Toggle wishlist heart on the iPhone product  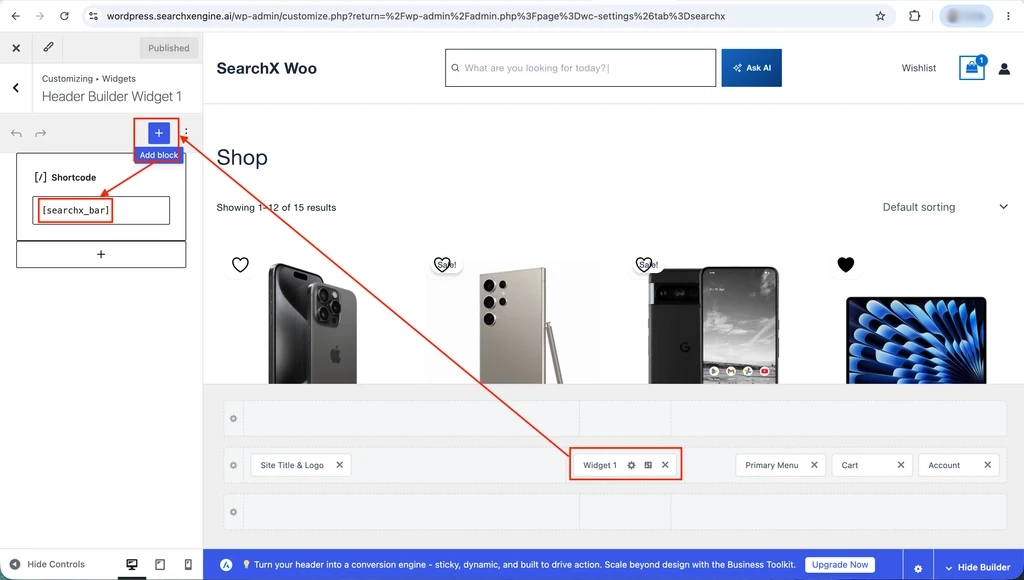click(240, 265)
